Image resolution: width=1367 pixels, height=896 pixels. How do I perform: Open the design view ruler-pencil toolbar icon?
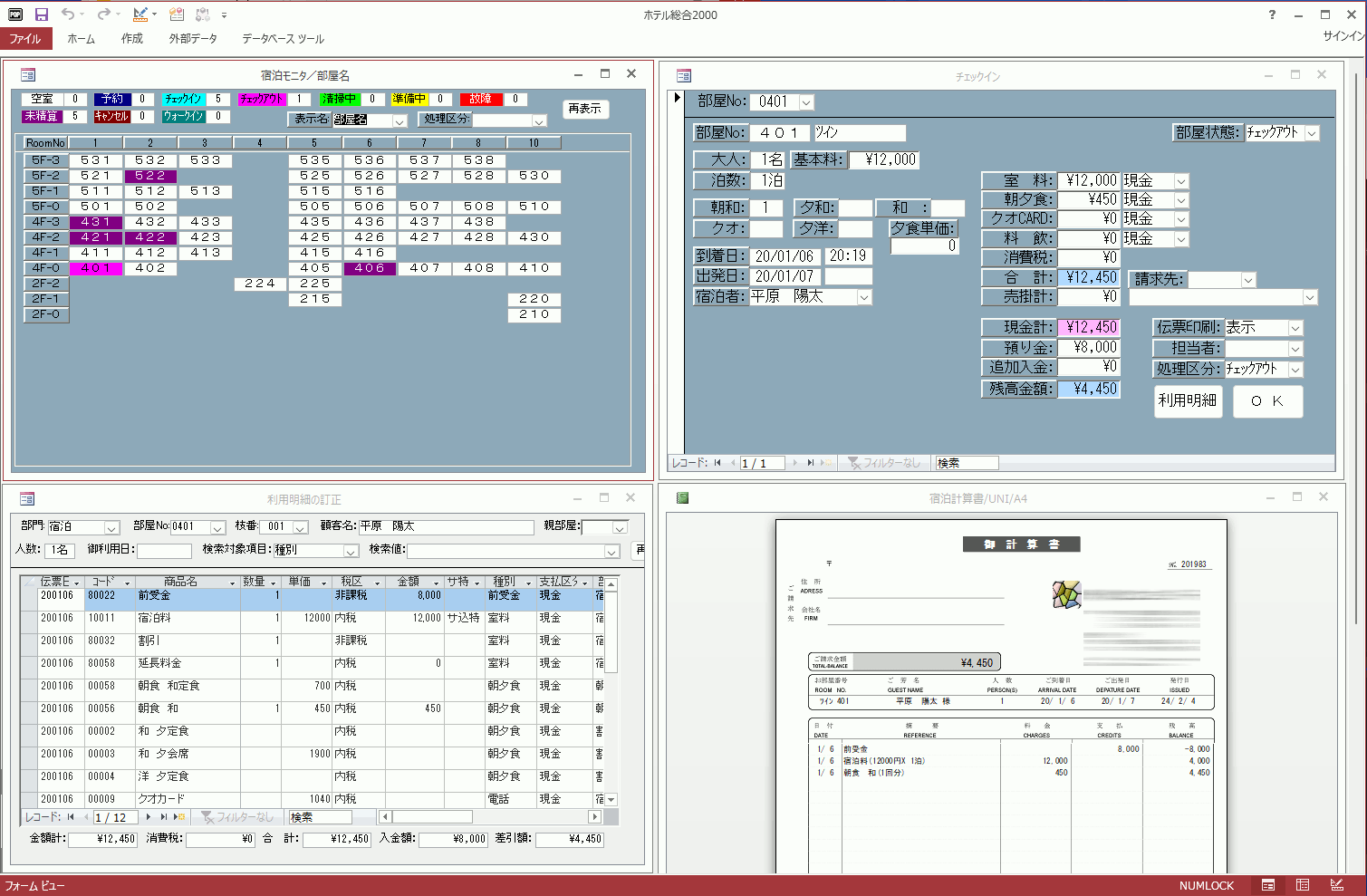[140, 14]
